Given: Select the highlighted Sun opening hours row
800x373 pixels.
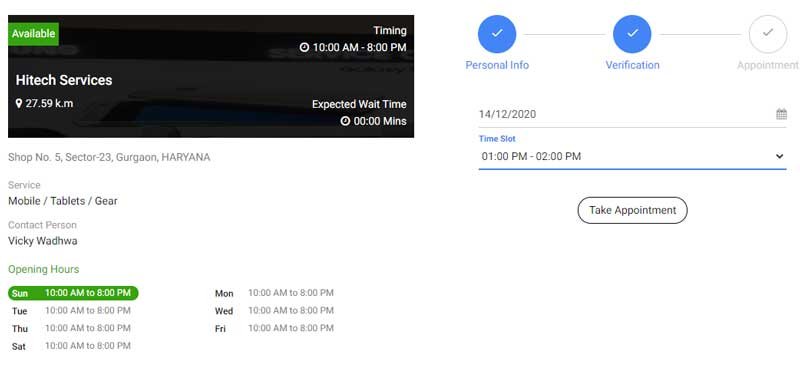Looking at the screenshot, I should (73, 293).
